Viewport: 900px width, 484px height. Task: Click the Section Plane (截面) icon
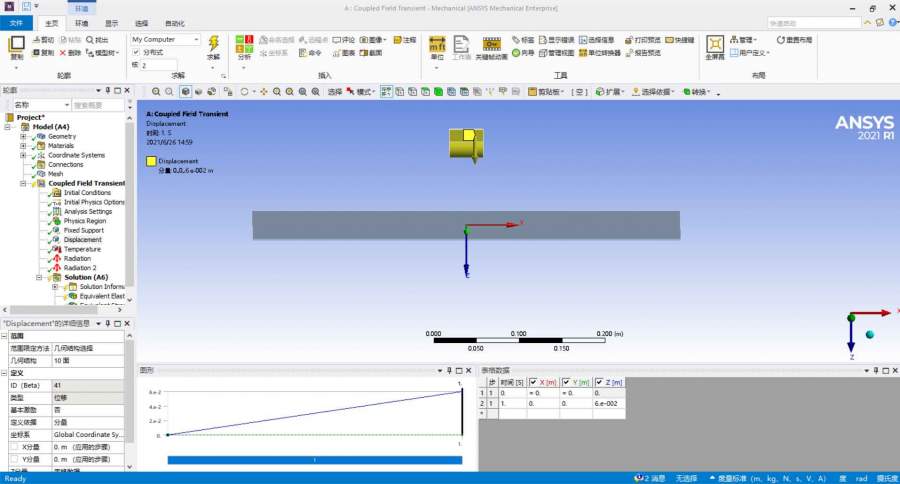(x=371, y=53)
